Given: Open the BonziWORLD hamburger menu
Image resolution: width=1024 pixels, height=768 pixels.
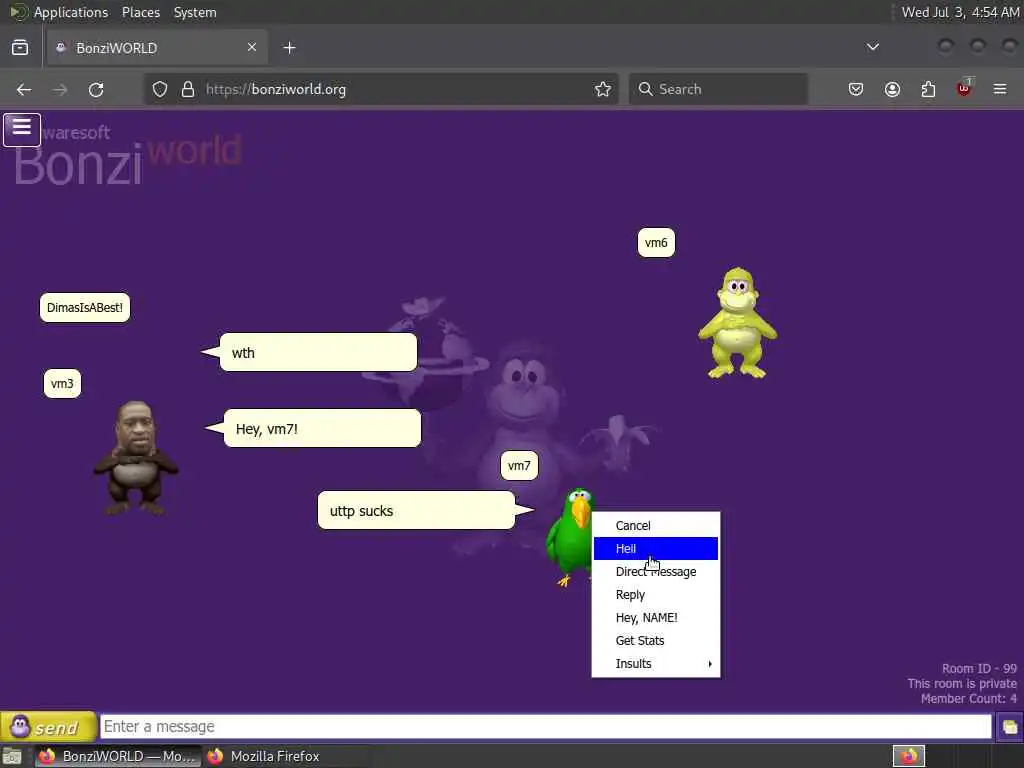Looking at the screenshot, I should (x=22, y=129).
